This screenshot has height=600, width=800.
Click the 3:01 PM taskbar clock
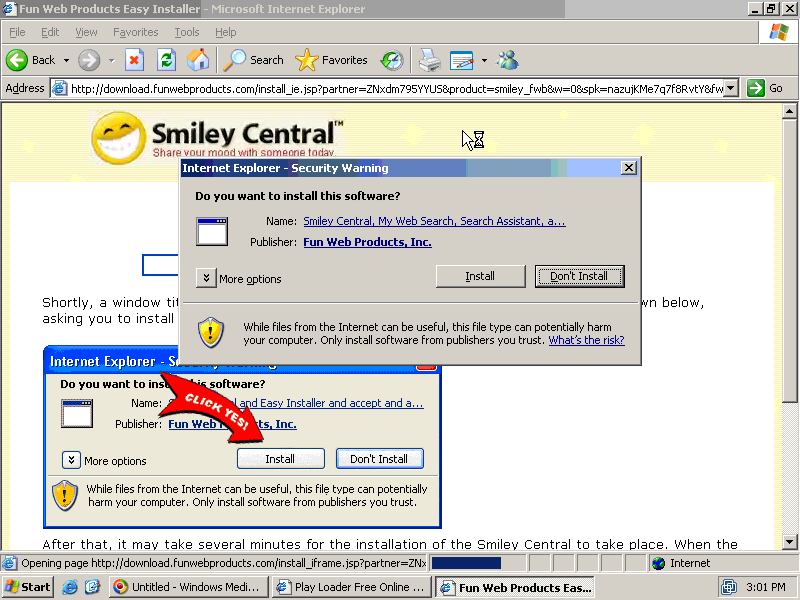tap(766, 587)
